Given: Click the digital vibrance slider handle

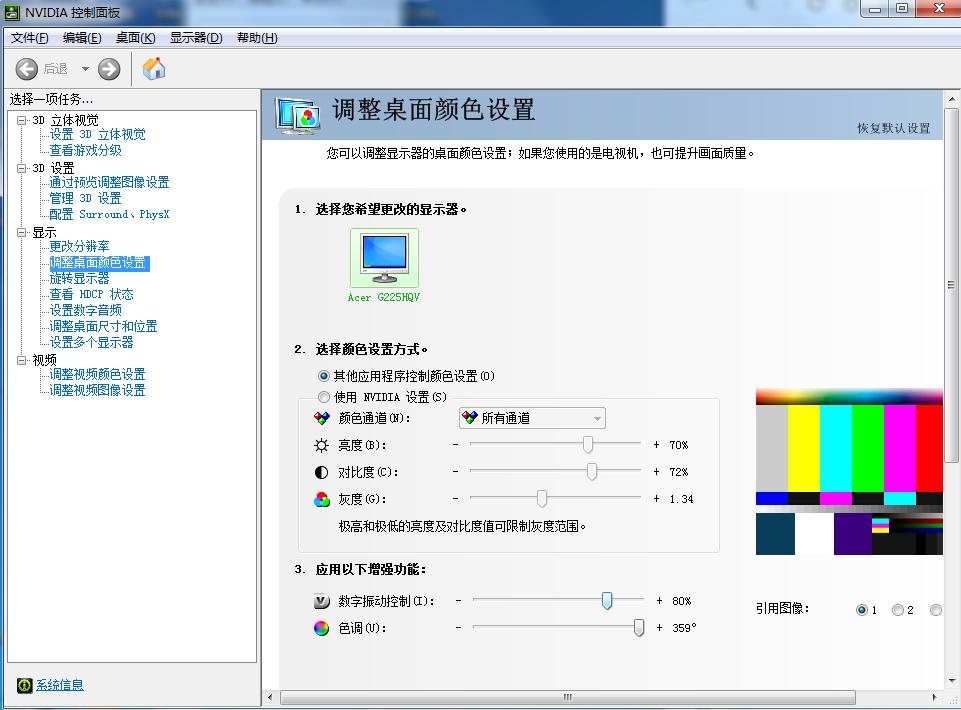Looking at the screenshot, I should (x=607, y=600).
